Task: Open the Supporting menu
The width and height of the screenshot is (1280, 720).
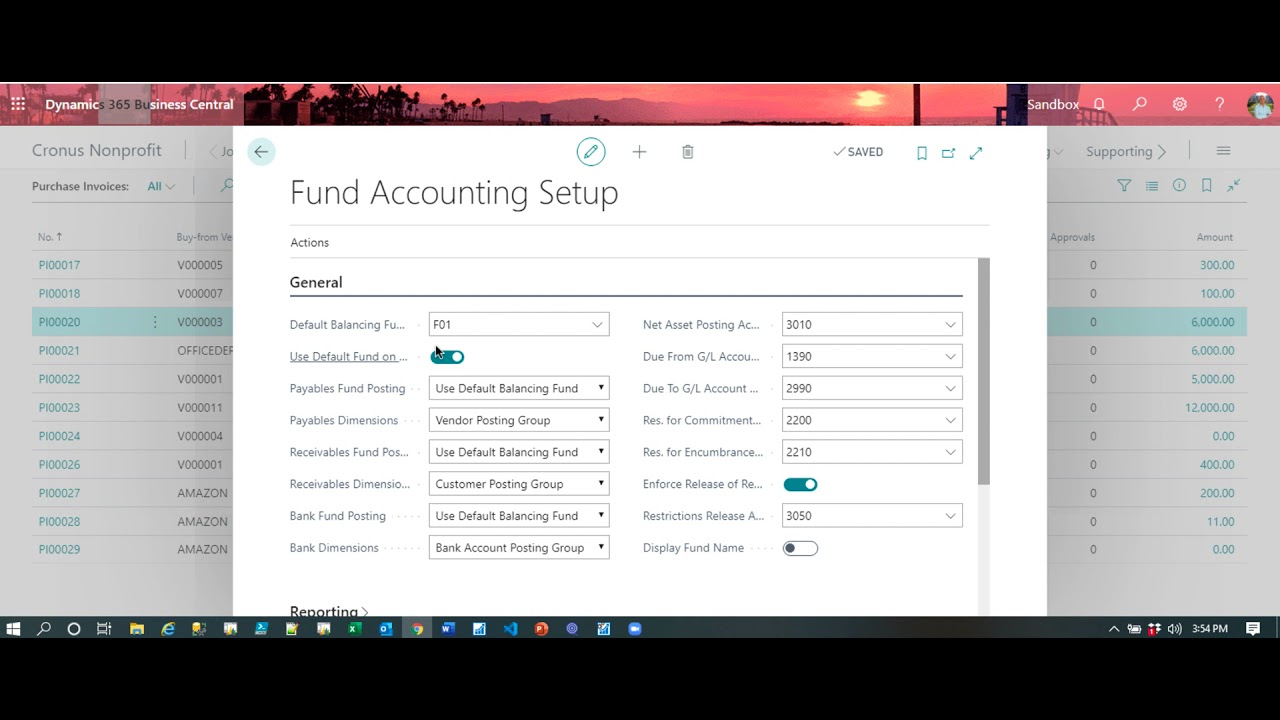Action: 1126,151
